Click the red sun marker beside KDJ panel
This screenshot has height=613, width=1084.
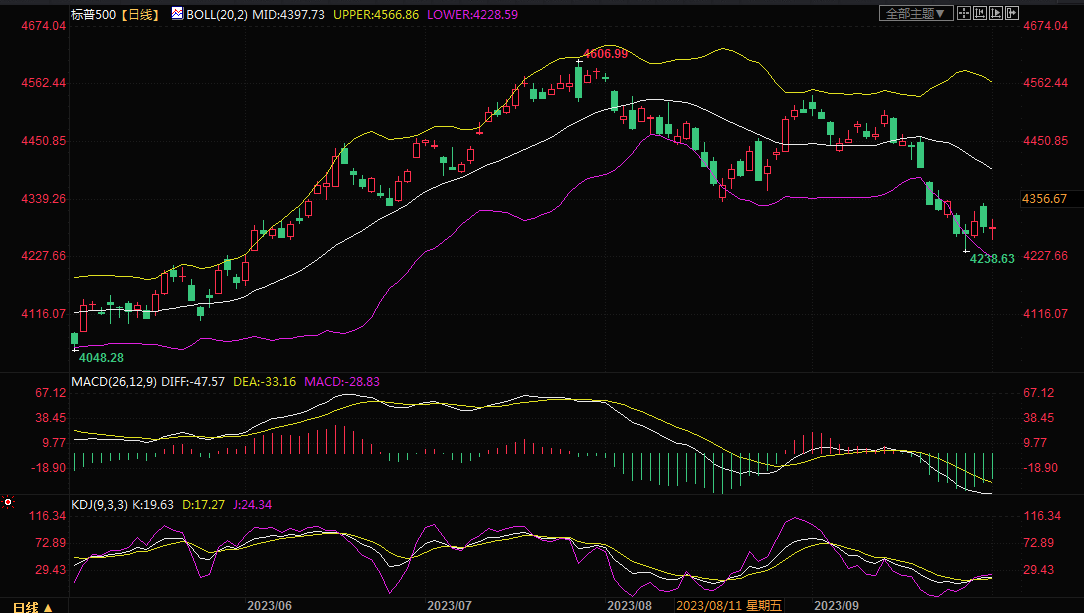[x=8, y=501]
